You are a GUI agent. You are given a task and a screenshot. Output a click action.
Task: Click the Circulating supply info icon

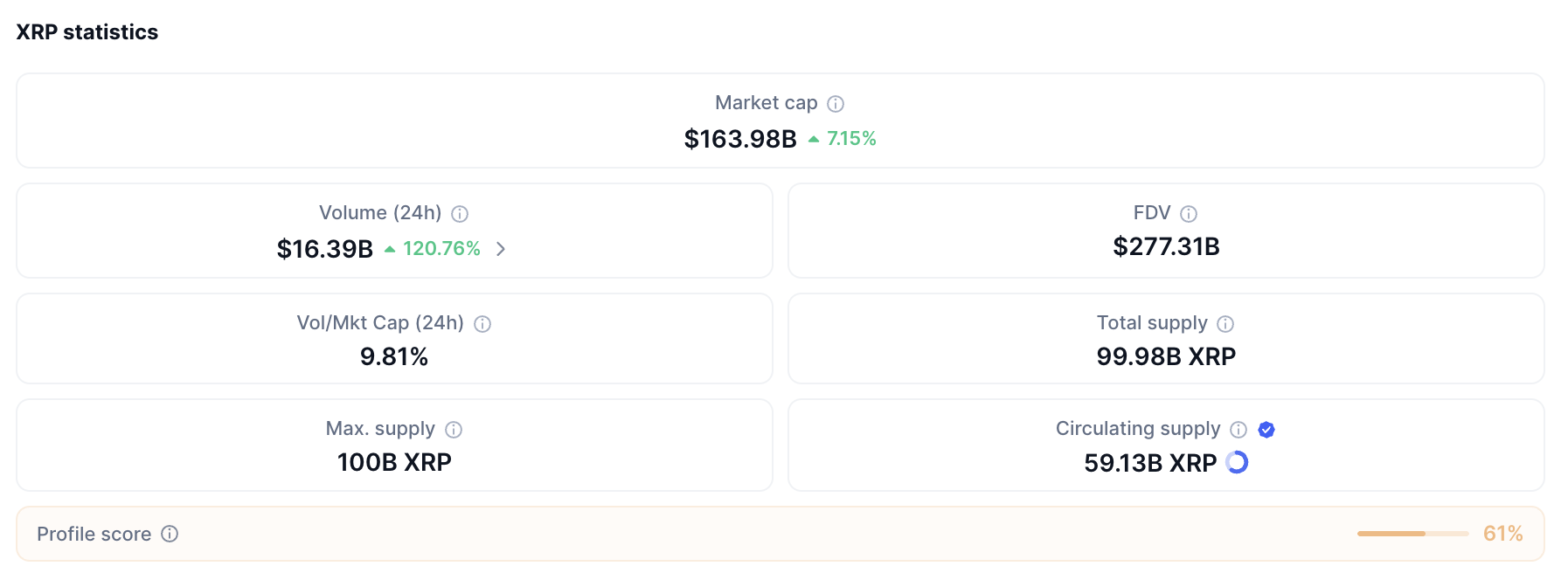click(1238, 430)
